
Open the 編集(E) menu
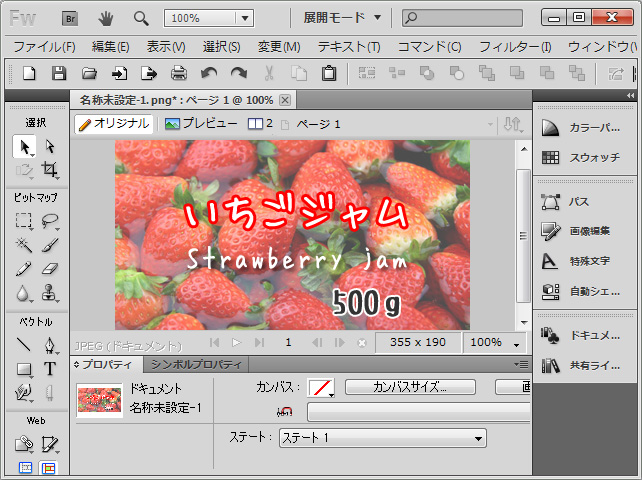coord(111,47)
